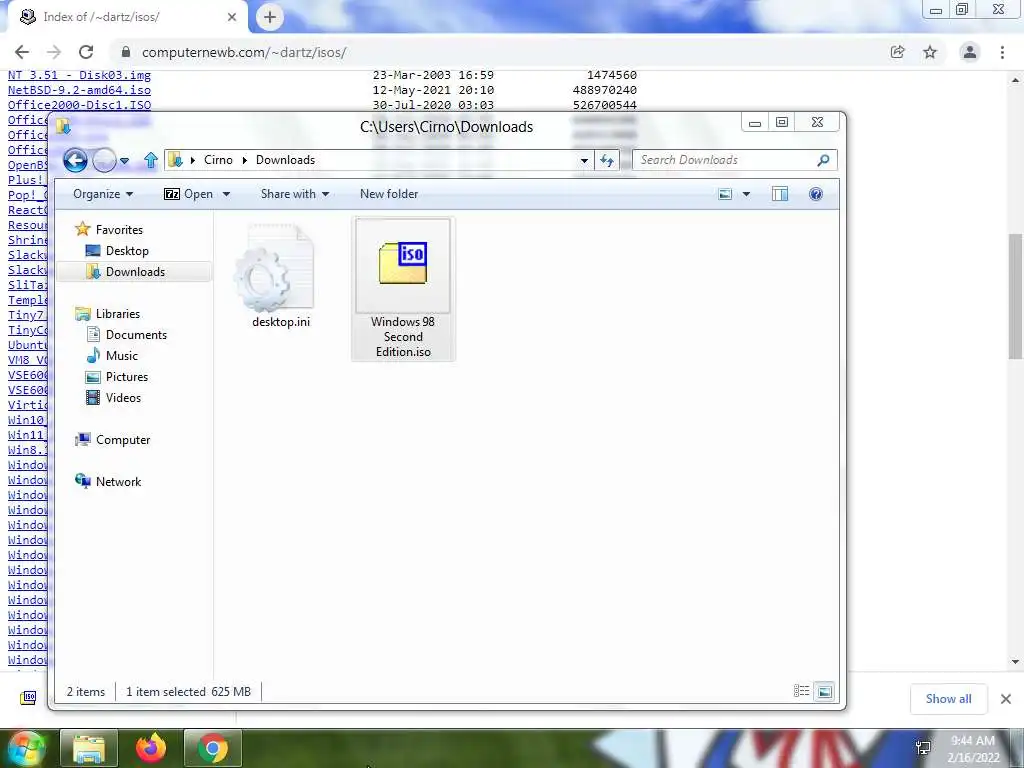This screenshot has height=768, width=1024.
Task: Select Desktop under Favorites
Action: coord(118,251)
